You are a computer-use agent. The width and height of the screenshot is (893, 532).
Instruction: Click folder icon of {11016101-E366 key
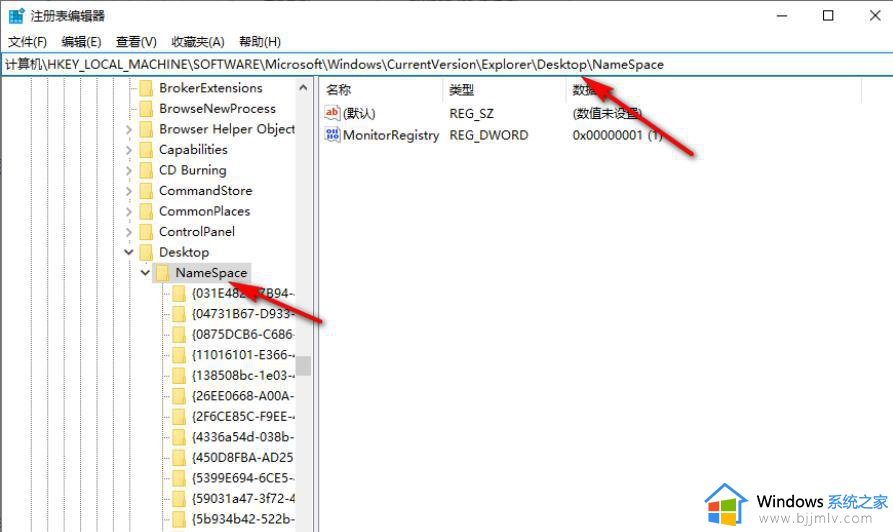click(179, 355)
